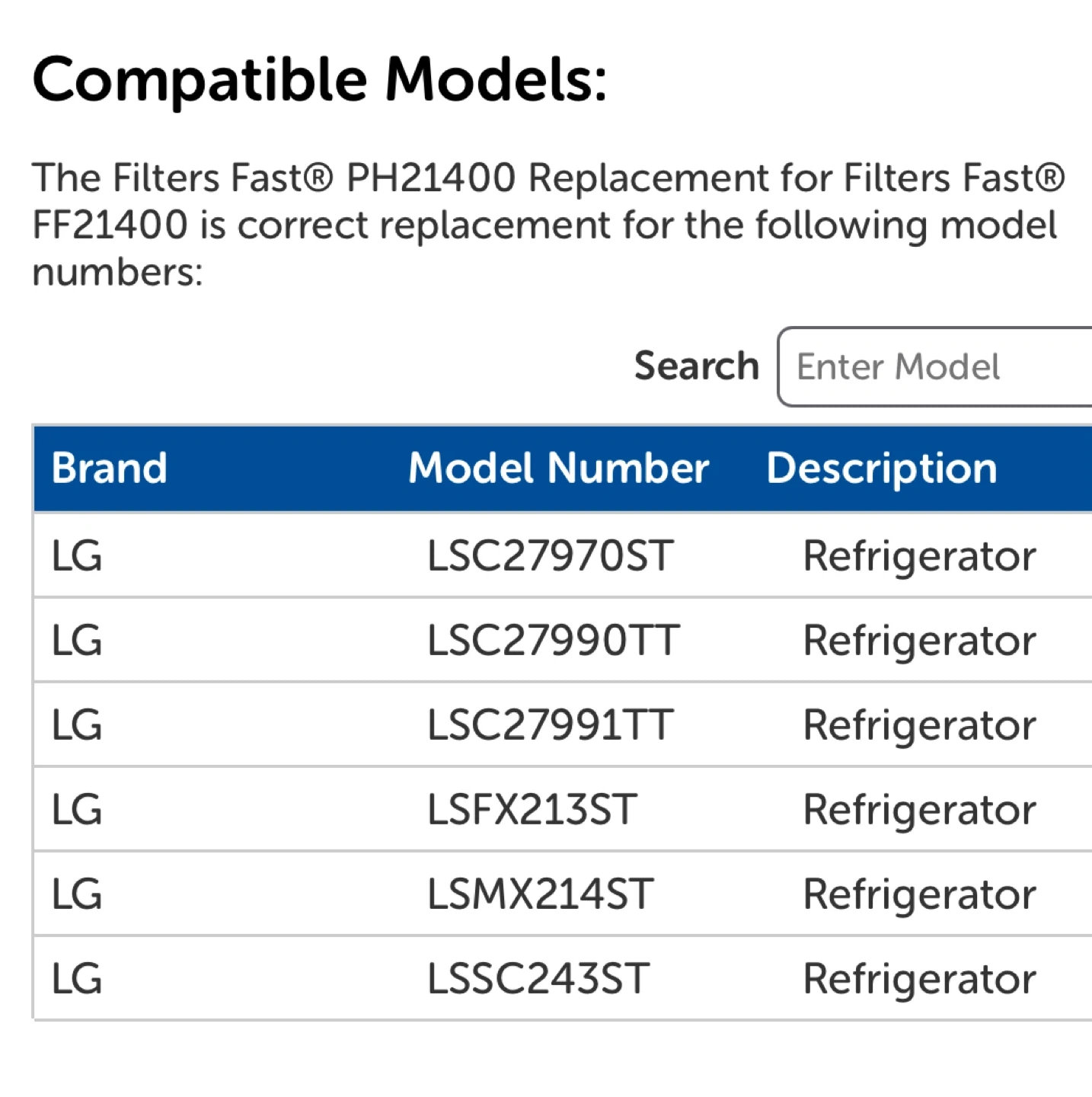Click Refrigerator description in LSMX214ST row
This screenshot has height=1097, width=1092.
919,894
